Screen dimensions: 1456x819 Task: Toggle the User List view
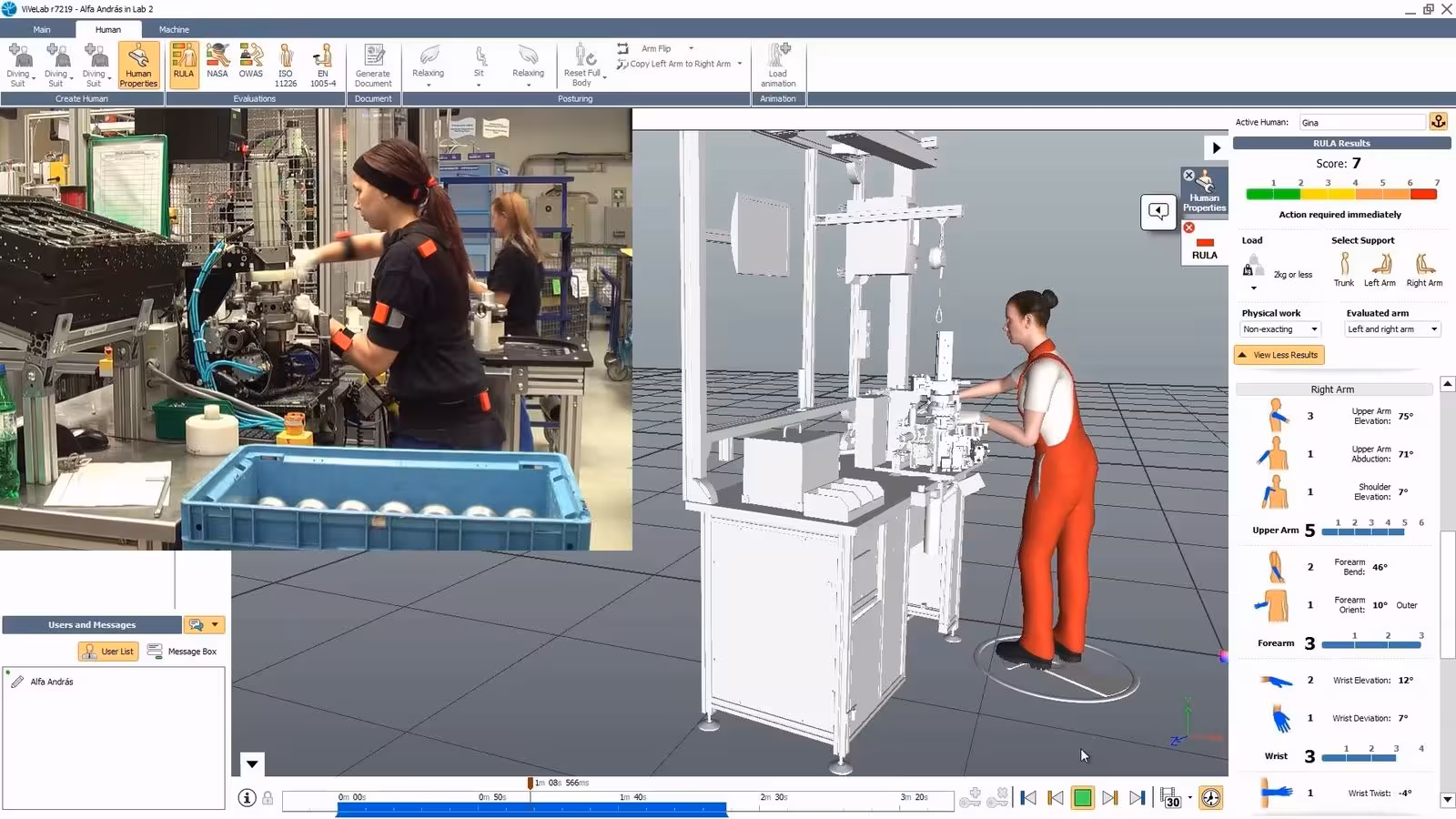(x=108, y=652)
